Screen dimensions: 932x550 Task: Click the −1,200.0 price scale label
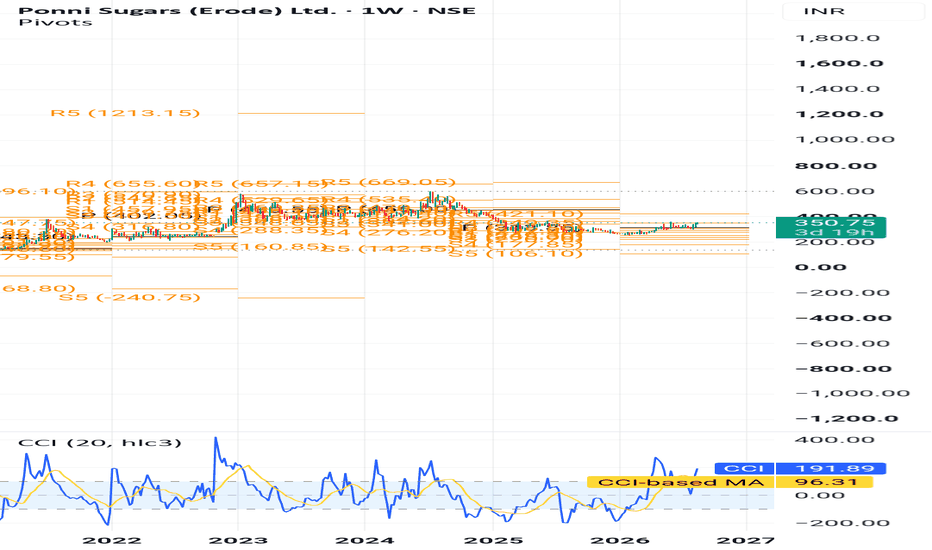[846, 419]
